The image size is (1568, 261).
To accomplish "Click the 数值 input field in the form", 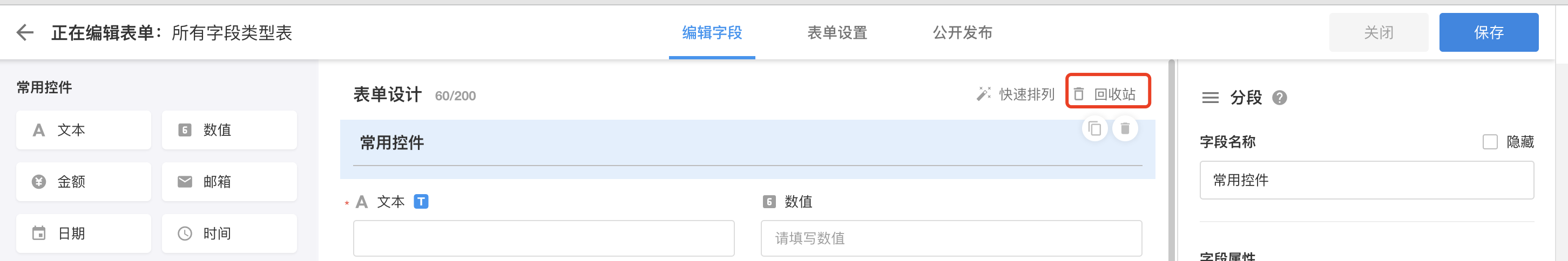I will click(951, 238).
